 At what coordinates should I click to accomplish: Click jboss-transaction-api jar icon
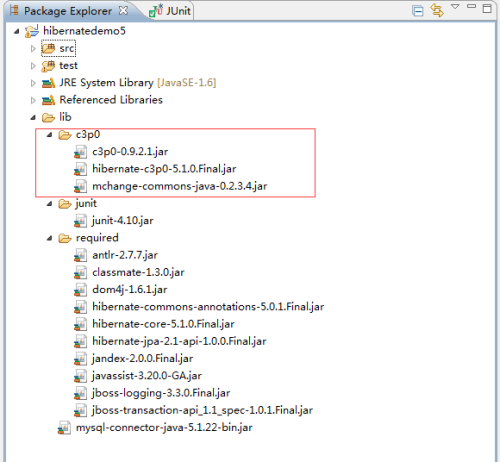point(80,410)
